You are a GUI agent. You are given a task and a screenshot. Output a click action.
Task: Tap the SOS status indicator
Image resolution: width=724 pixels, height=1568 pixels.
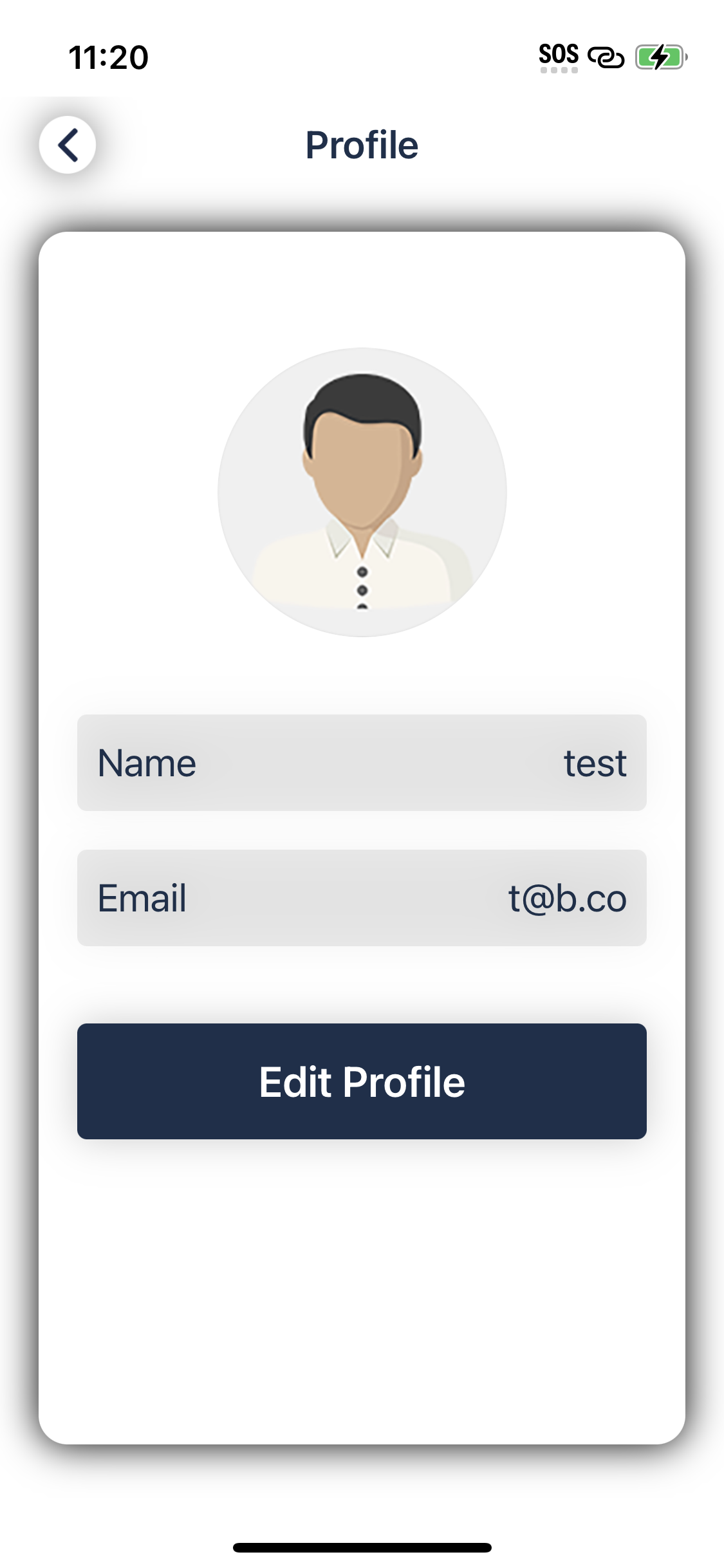[x=559, y=53]
